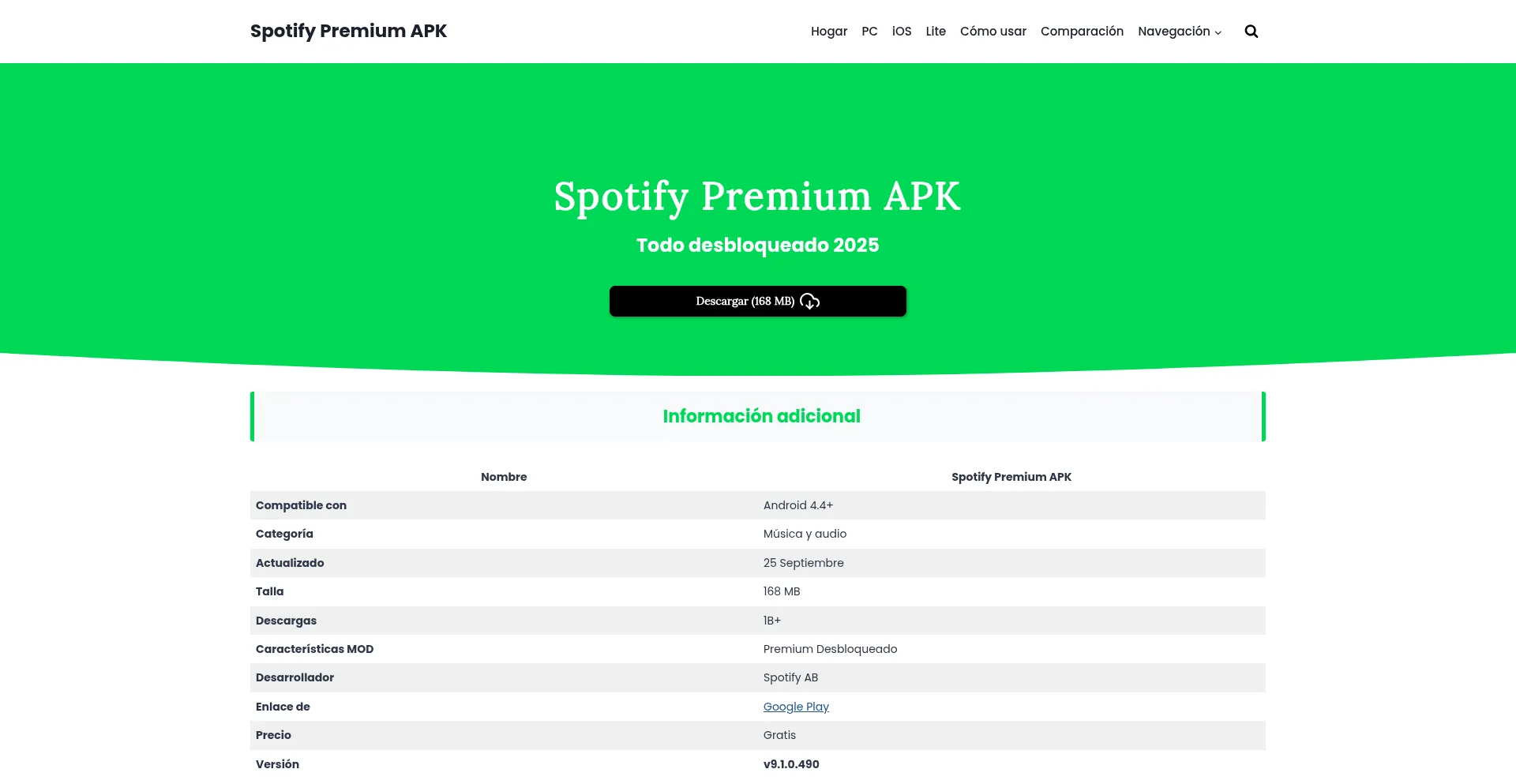Image resolution: width=1516 pixels, height=784 pixels.
Task: Visit the Cómo usar page
Action: [x=993, y=32]
